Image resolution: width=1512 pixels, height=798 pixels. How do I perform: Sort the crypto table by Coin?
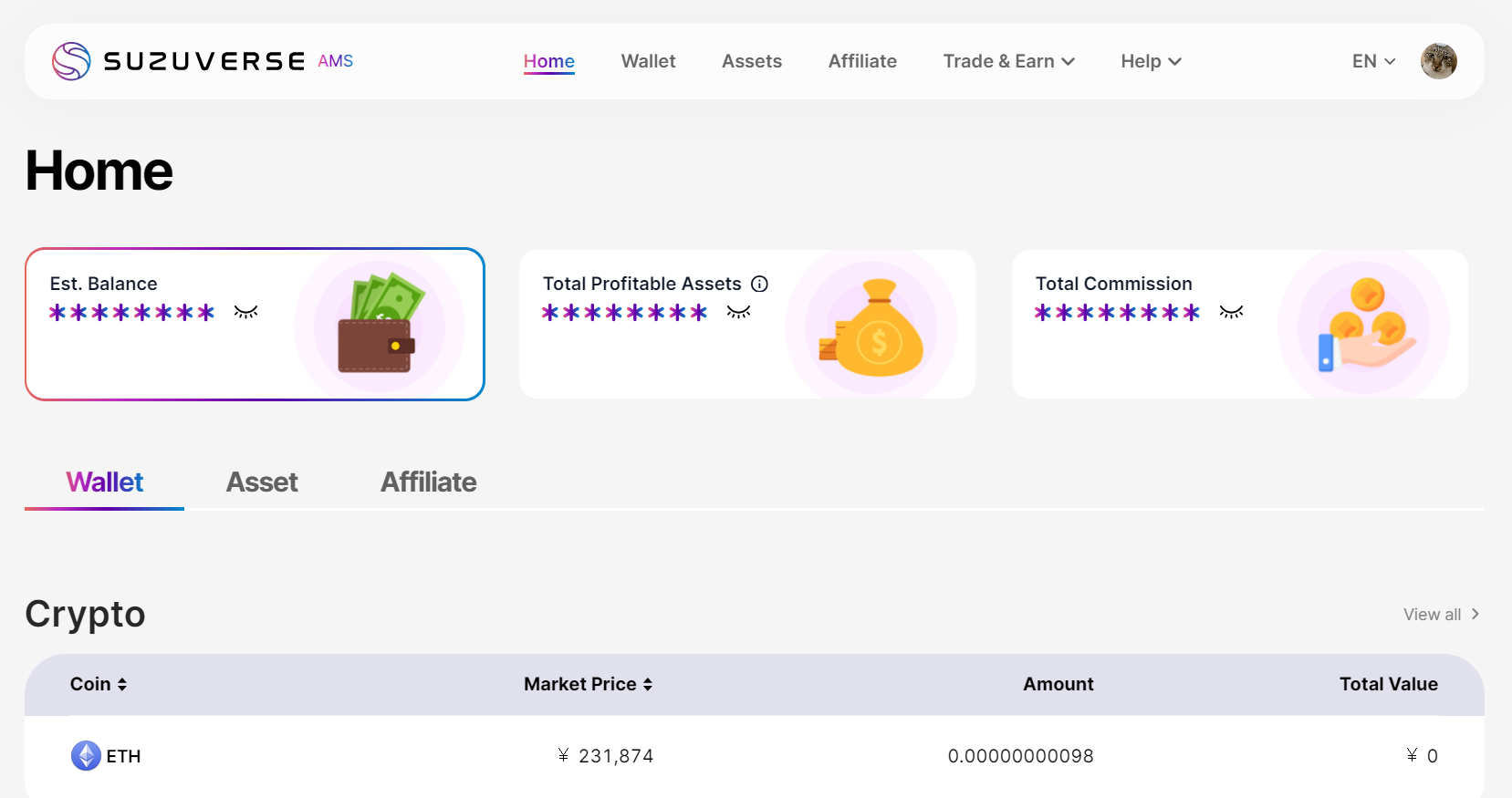pyautogui.click(x=98, y=684)
